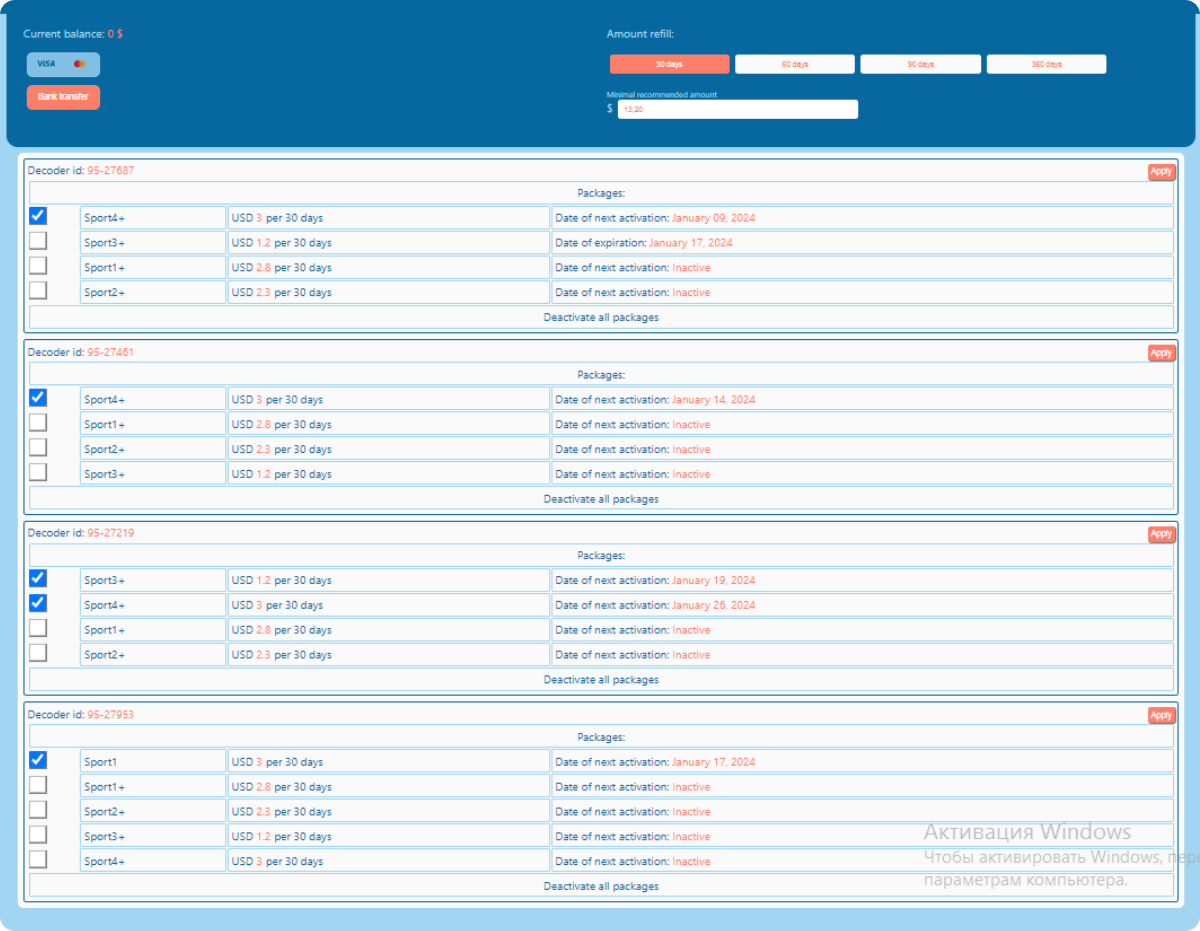This screenshot has height=931, width=1200.
Task: Click the minimal recommended amount input field
Action: pos(737,109)
